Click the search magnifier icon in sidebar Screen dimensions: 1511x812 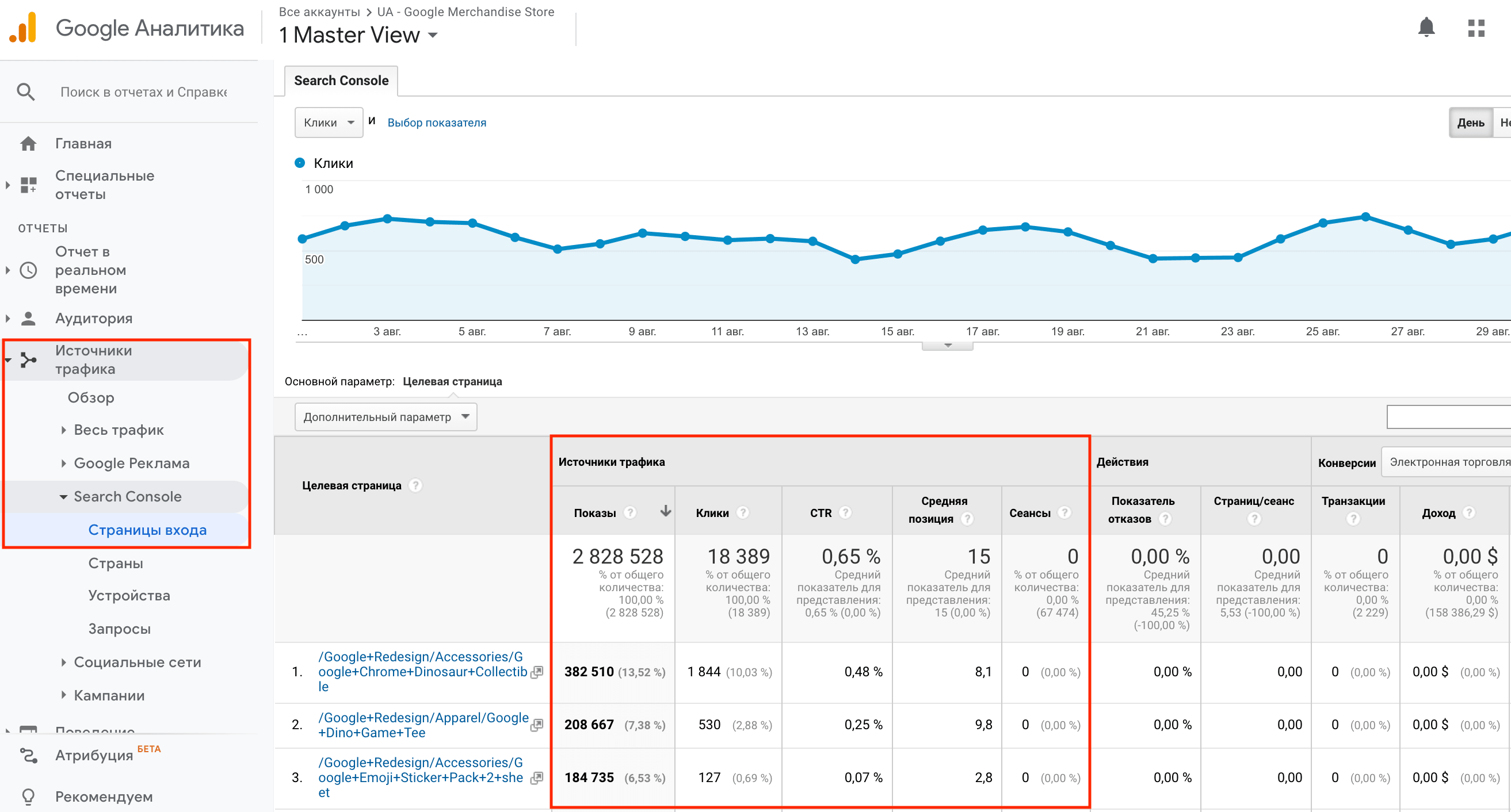(26, 91)
